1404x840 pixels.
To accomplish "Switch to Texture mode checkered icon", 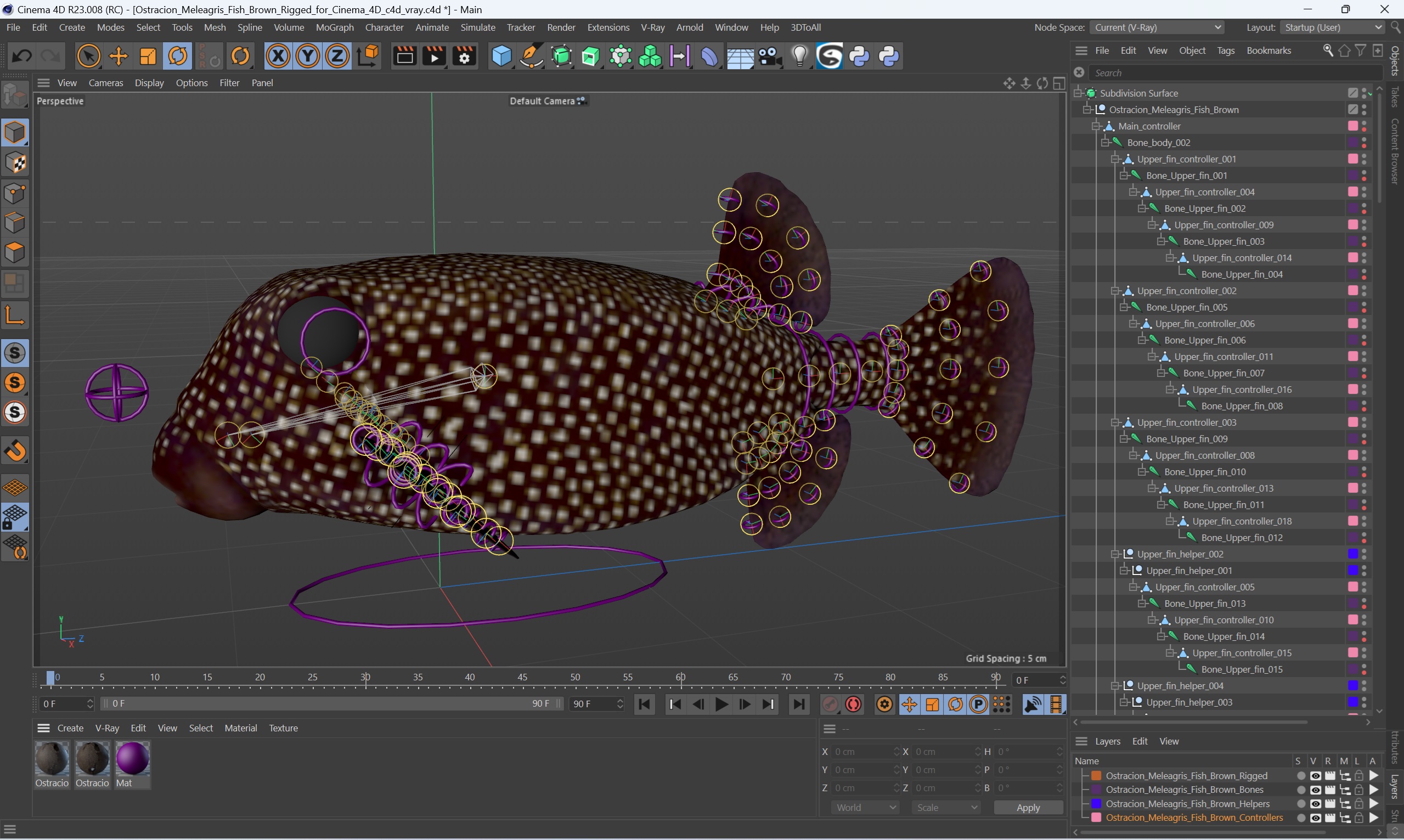I will coord(15,163).
